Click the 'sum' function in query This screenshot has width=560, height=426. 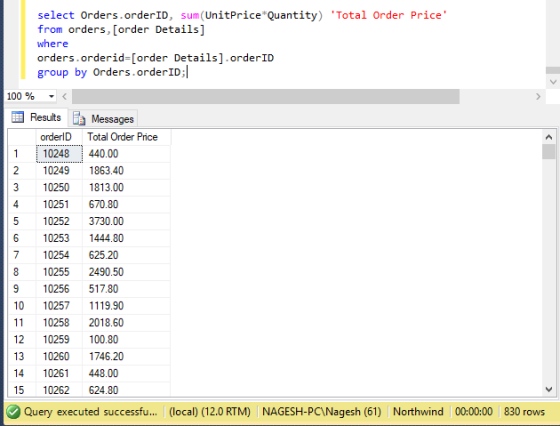[x=190, y=15]
